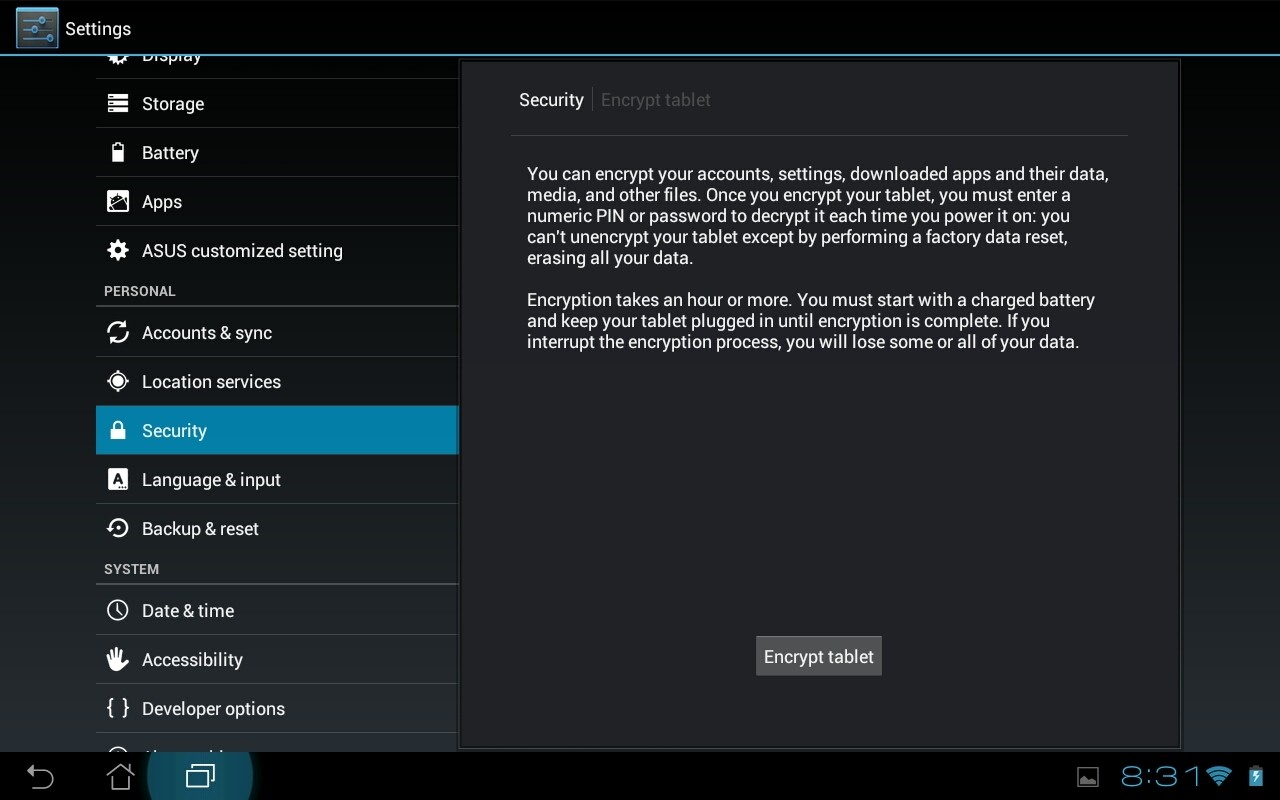1280x800 pixels.
Task: Click the Encrypt tablet button
Action: coord(818,657)
